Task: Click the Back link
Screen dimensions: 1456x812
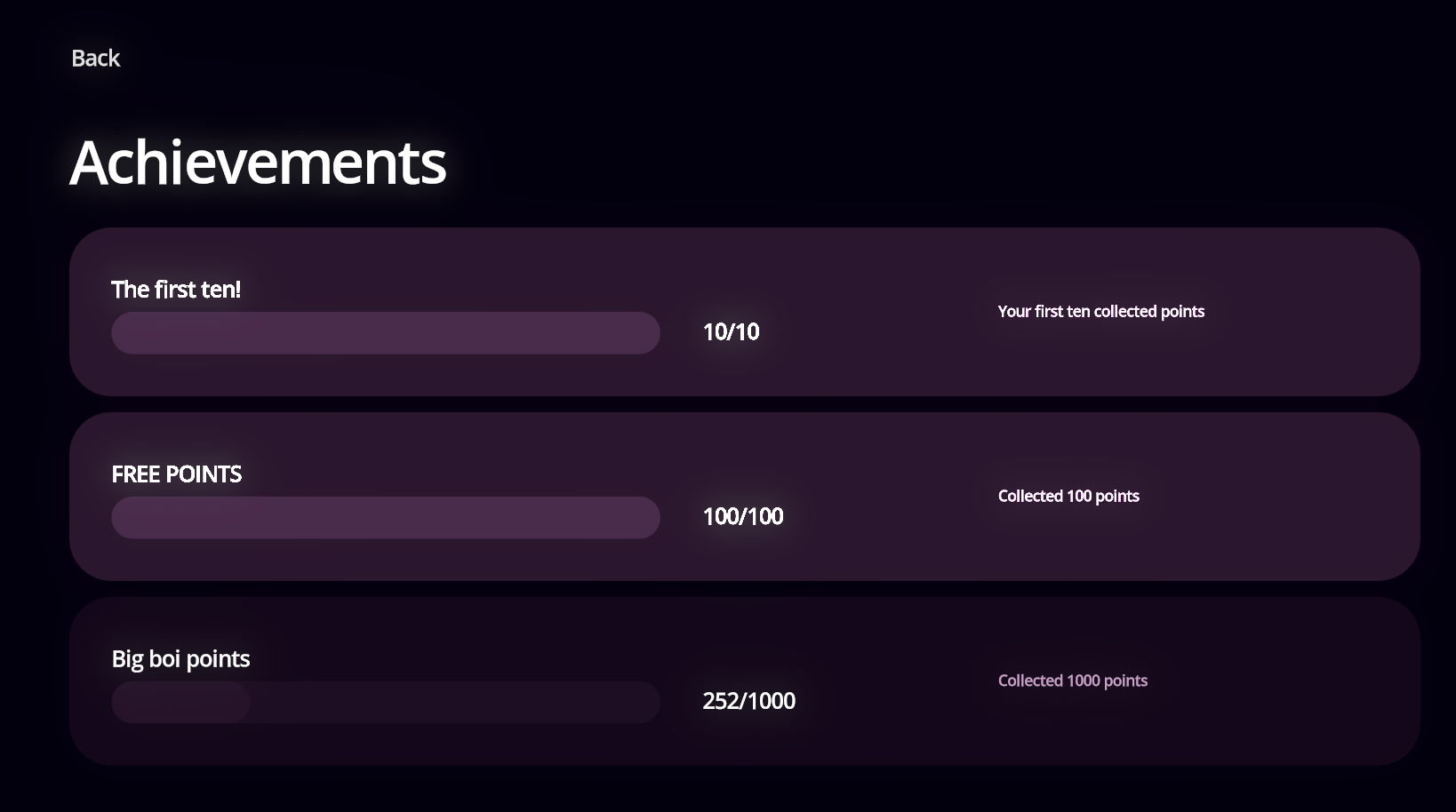Action: tap(95, 59)
